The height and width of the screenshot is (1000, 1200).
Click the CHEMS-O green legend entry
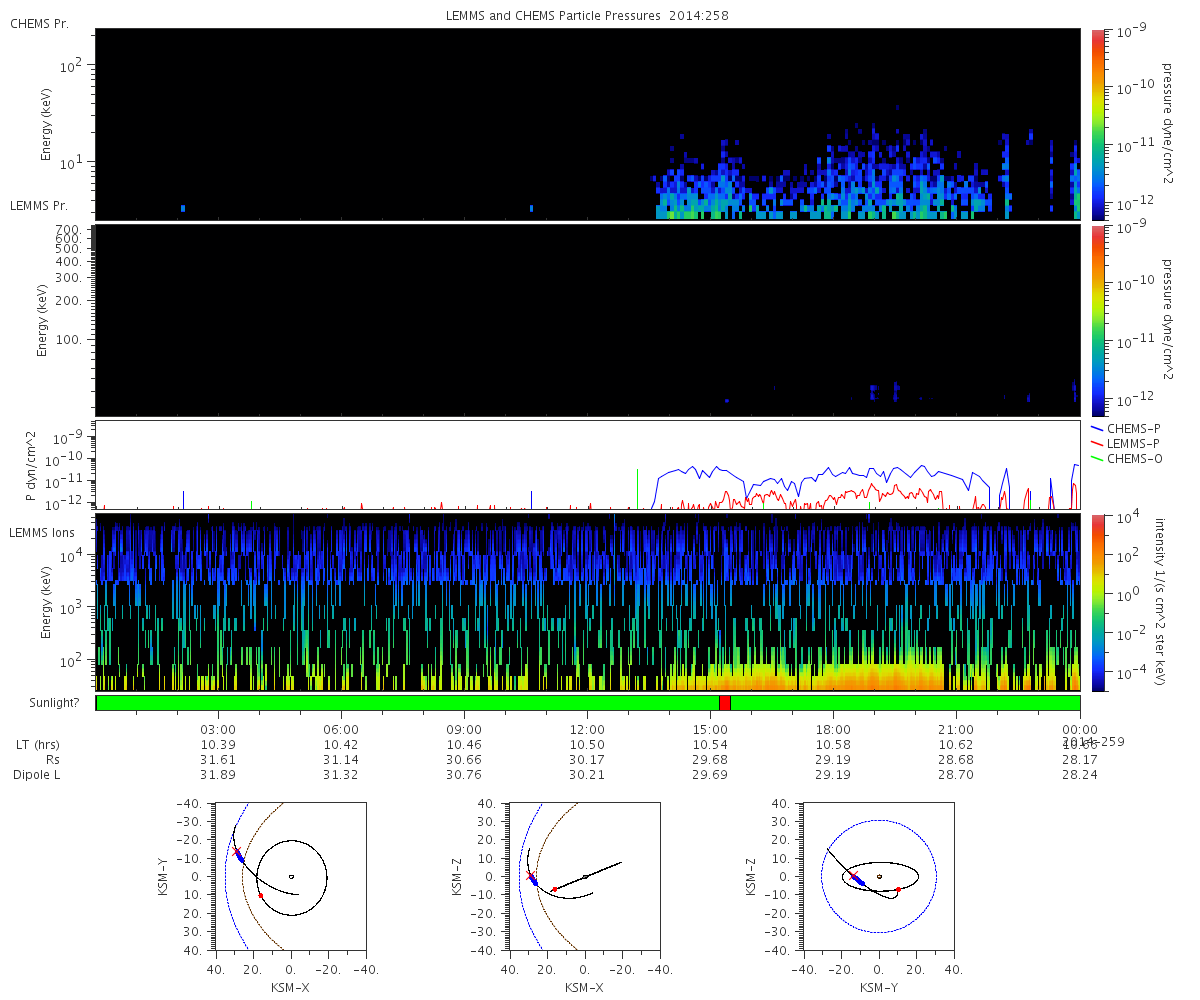(x=1125, y=458)
